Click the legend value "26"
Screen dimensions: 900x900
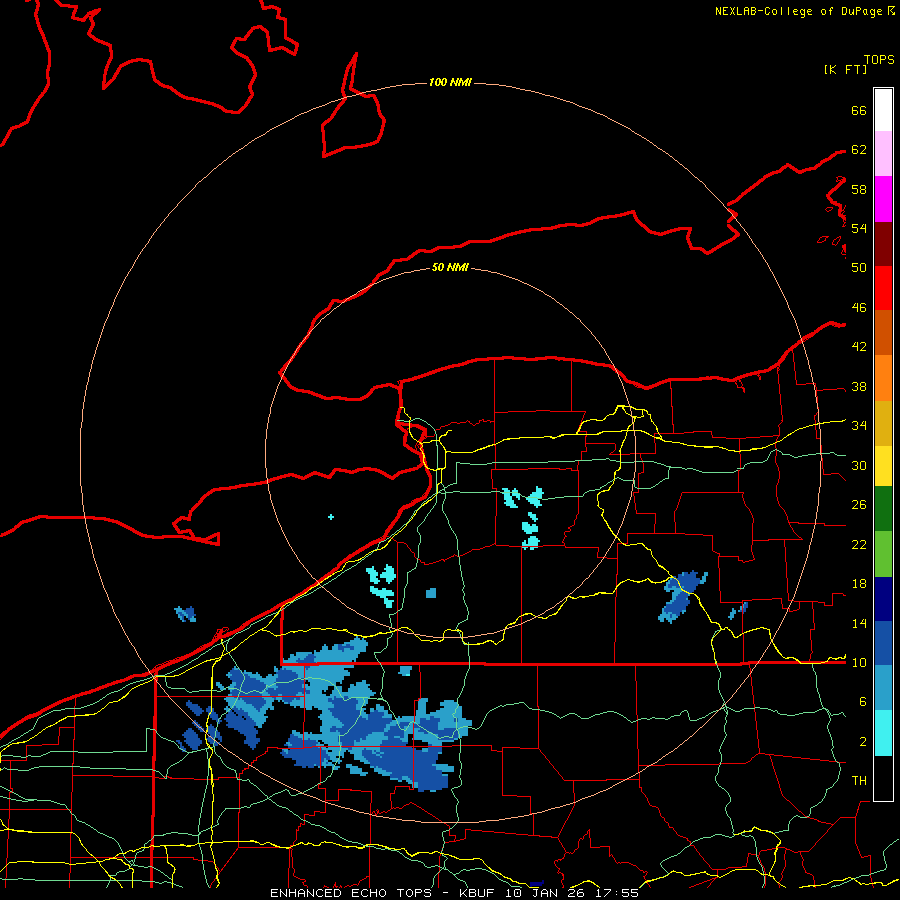tap(859, 505)
